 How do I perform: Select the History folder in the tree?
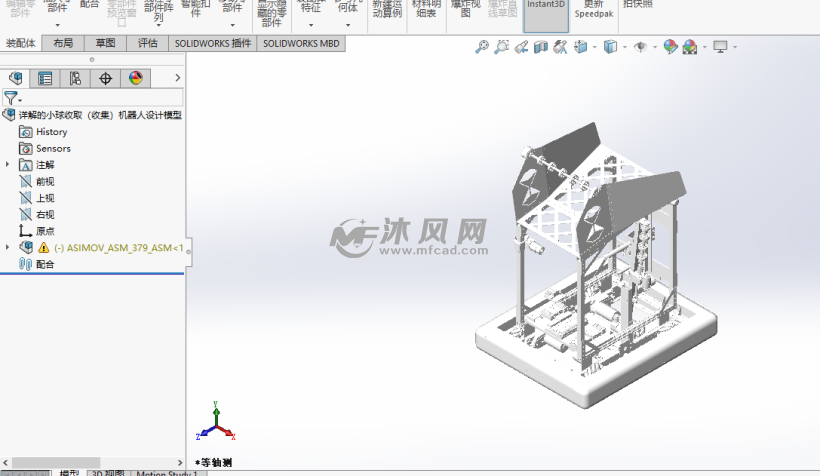point(51,132)
